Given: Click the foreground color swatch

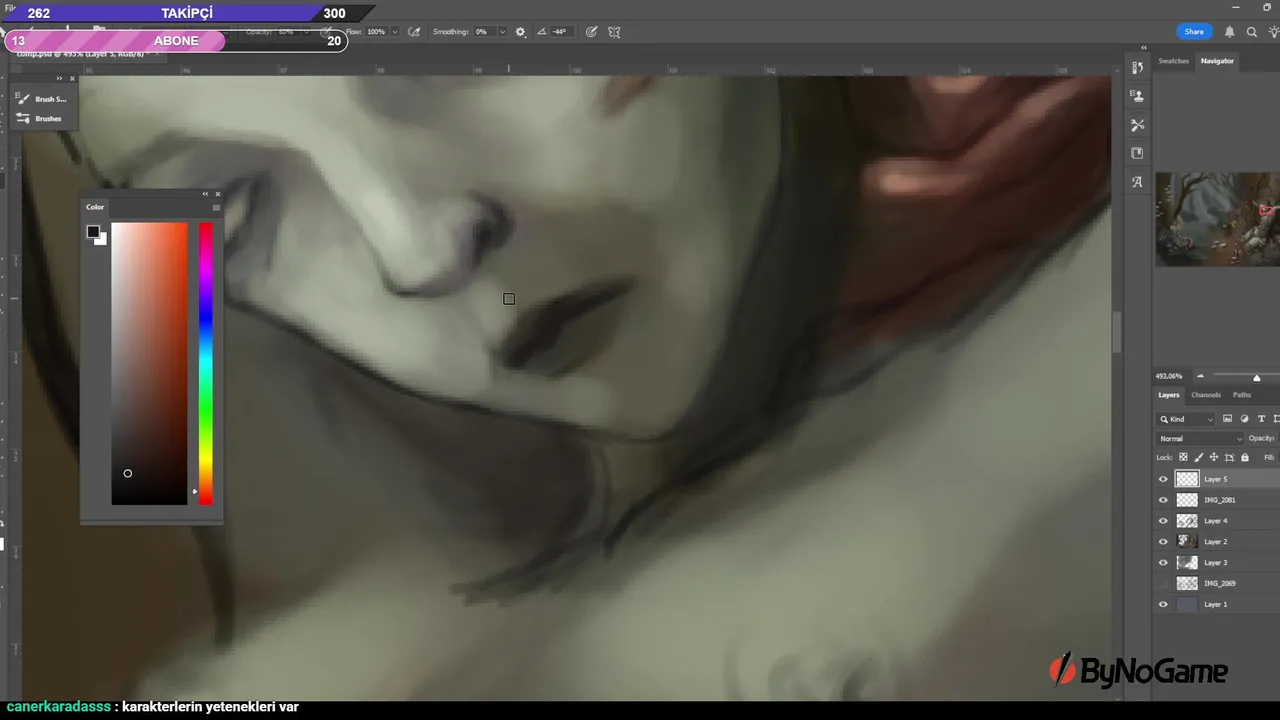Looking at the screenshot, I should pyautogui.click(x=93, y=232).
